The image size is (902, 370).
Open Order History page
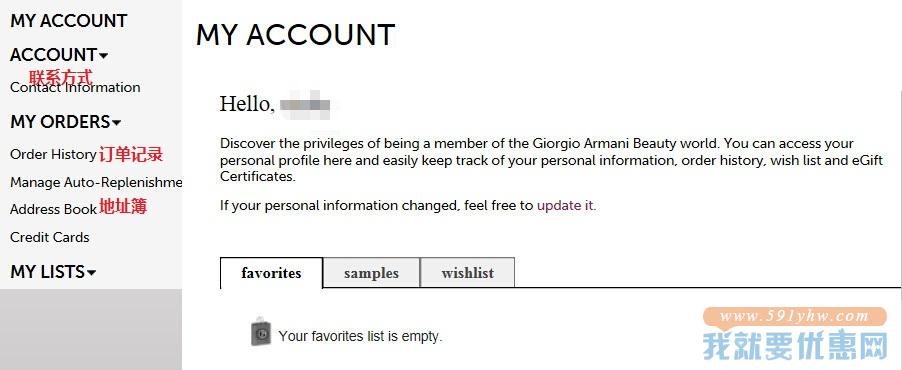(53, 154)
